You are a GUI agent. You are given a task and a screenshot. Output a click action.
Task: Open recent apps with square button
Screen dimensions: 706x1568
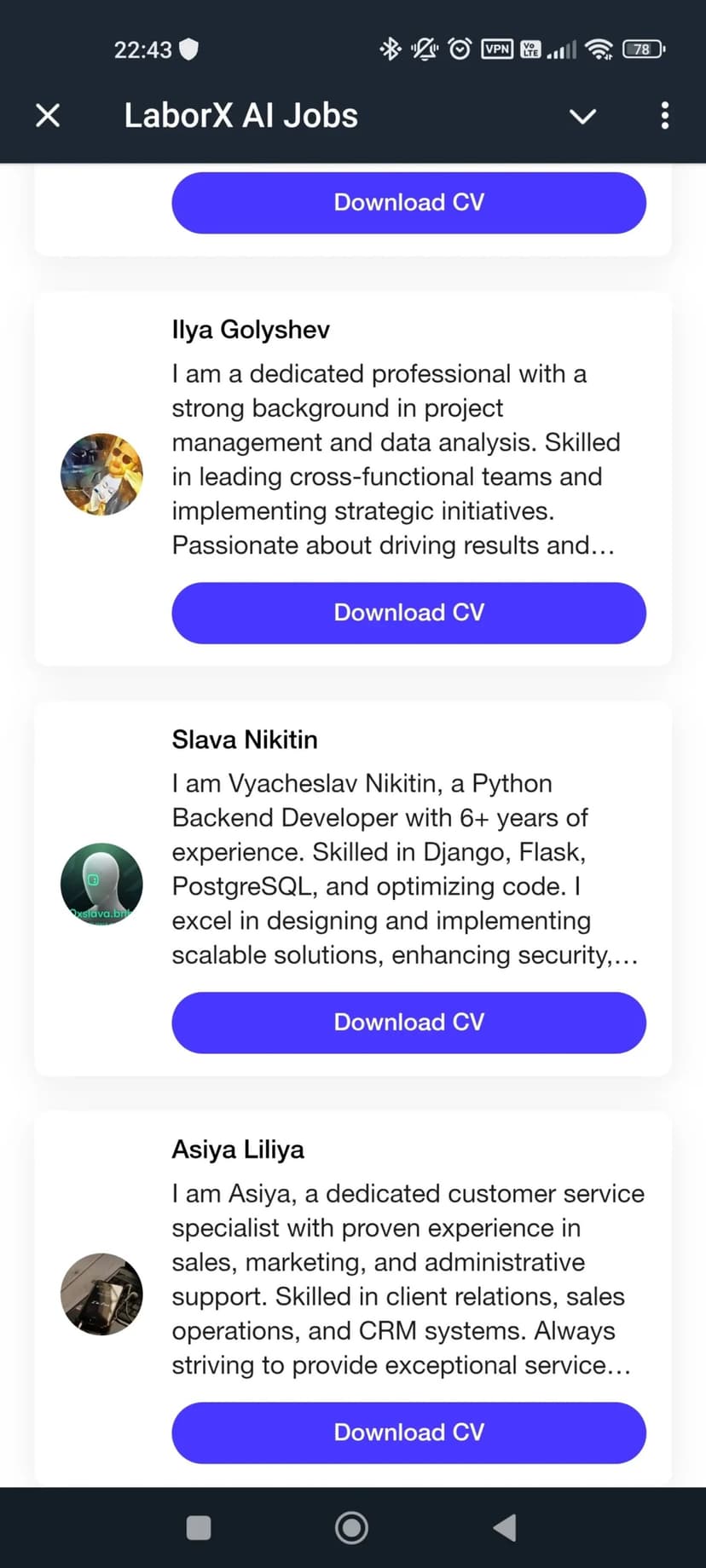[199, 1528]
